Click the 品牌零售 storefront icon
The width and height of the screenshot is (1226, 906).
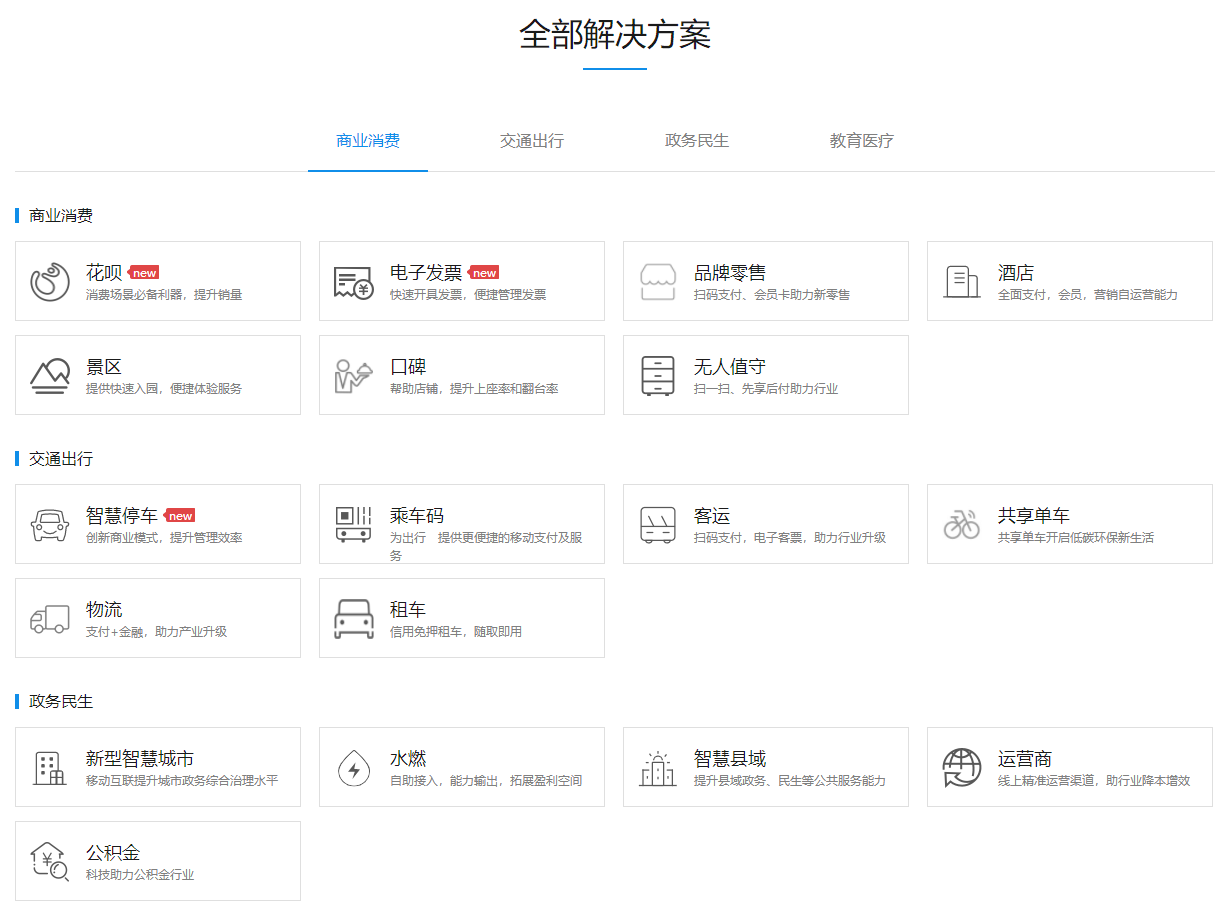point(658,282)
